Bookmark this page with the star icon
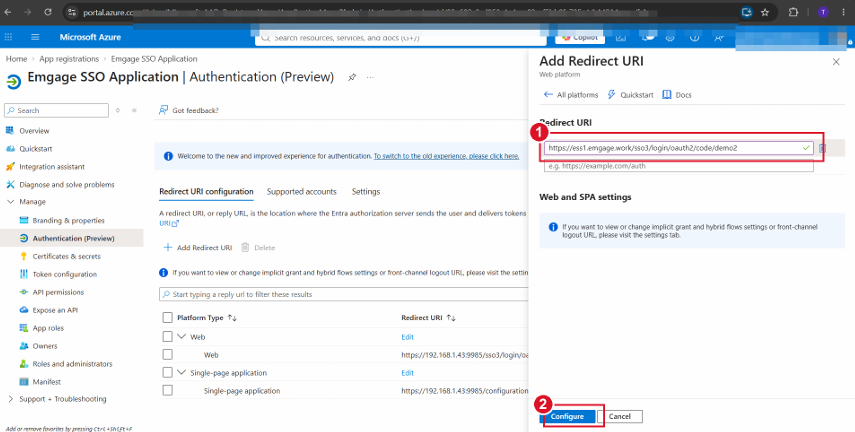Screen dimensions: 855x432 [765, 12]
